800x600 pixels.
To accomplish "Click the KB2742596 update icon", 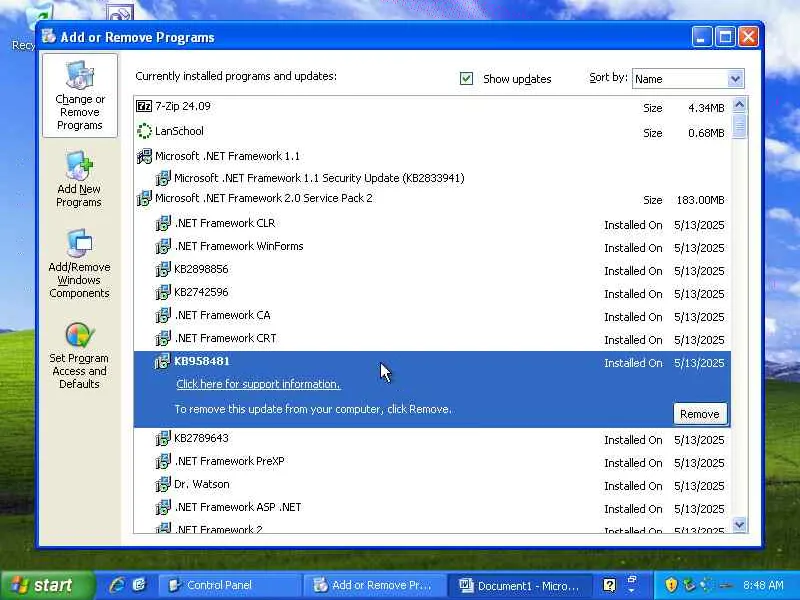I will coord(163,292).
